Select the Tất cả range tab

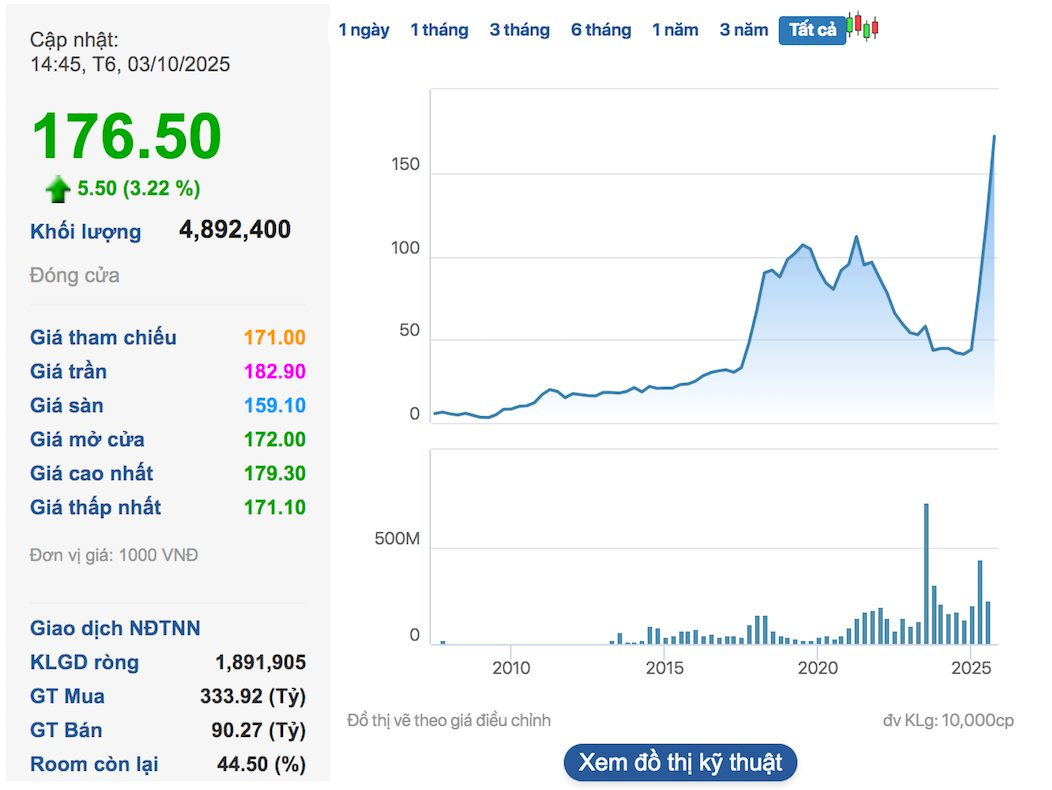click(812, 30)
